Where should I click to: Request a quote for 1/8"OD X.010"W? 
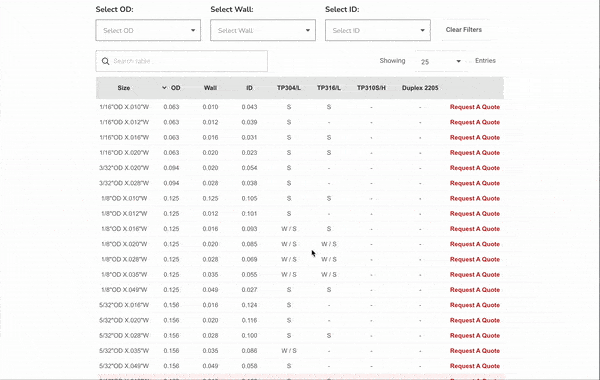point(474,198)
